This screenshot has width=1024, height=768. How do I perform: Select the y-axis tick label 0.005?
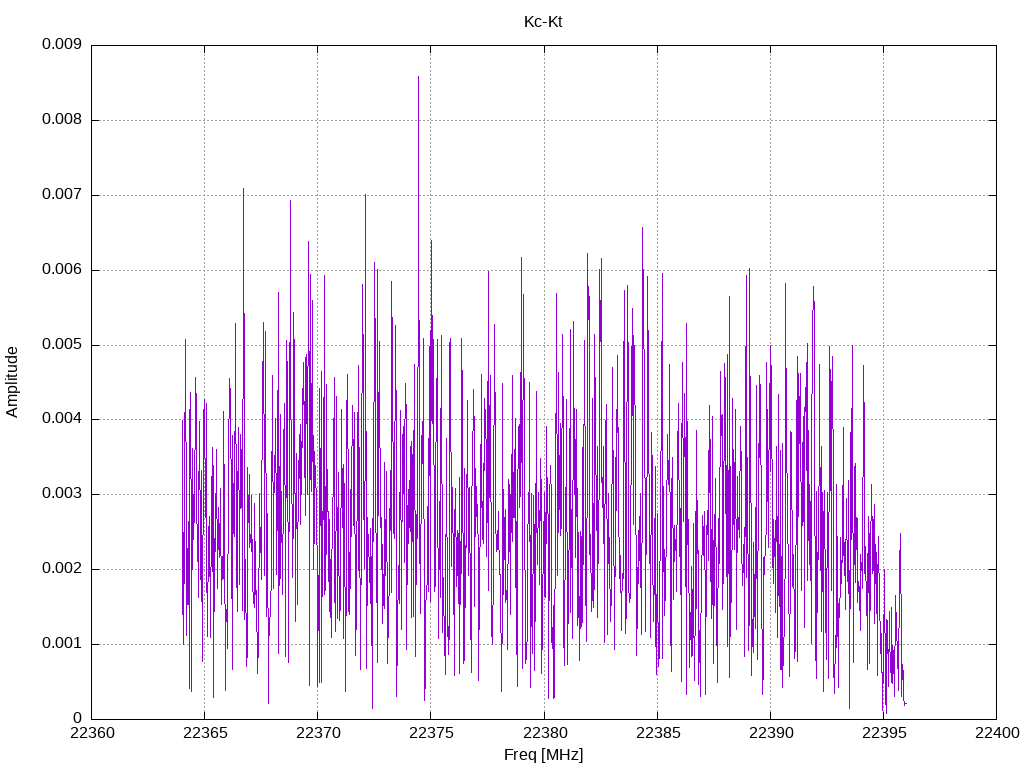pos(62,344)
